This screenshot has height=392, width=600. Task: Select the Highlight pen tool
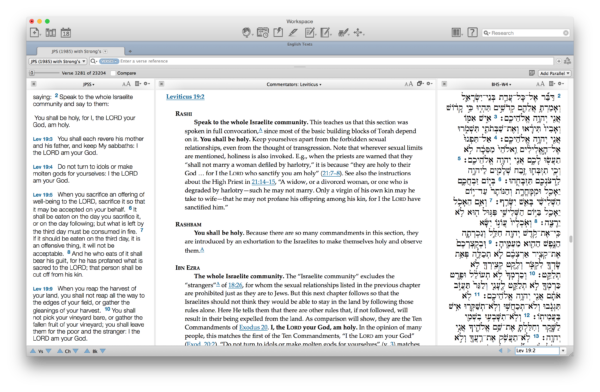pos(293,33)
